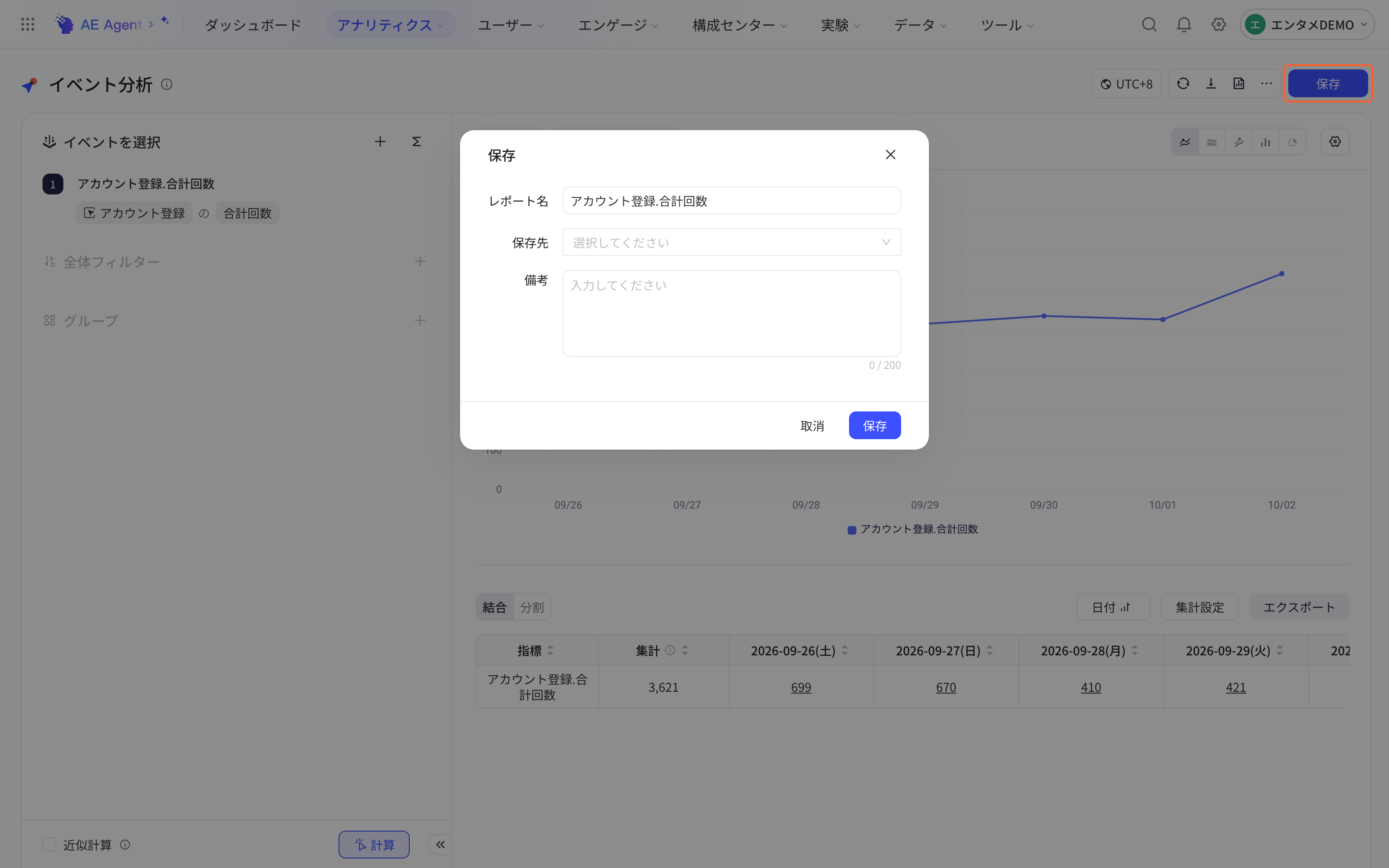Close the 保存 dialog with X
The height and width of the screenshot is (868, 1389).
click(890, 155)
